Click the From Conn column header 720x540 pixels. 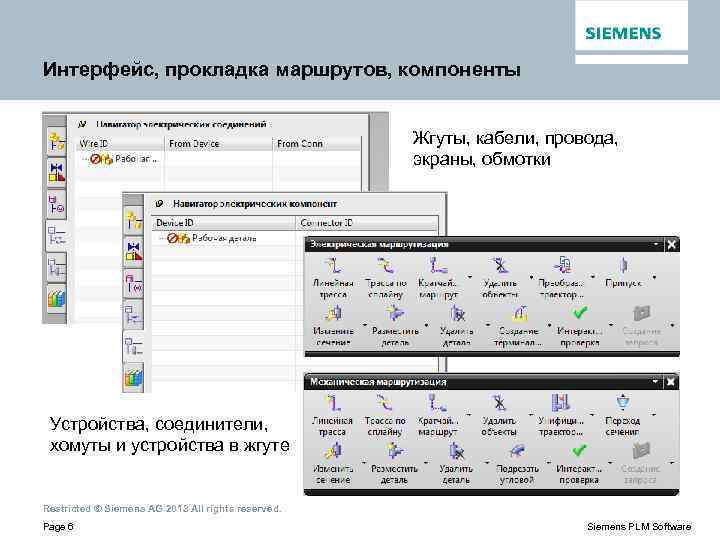pos(317,144)
